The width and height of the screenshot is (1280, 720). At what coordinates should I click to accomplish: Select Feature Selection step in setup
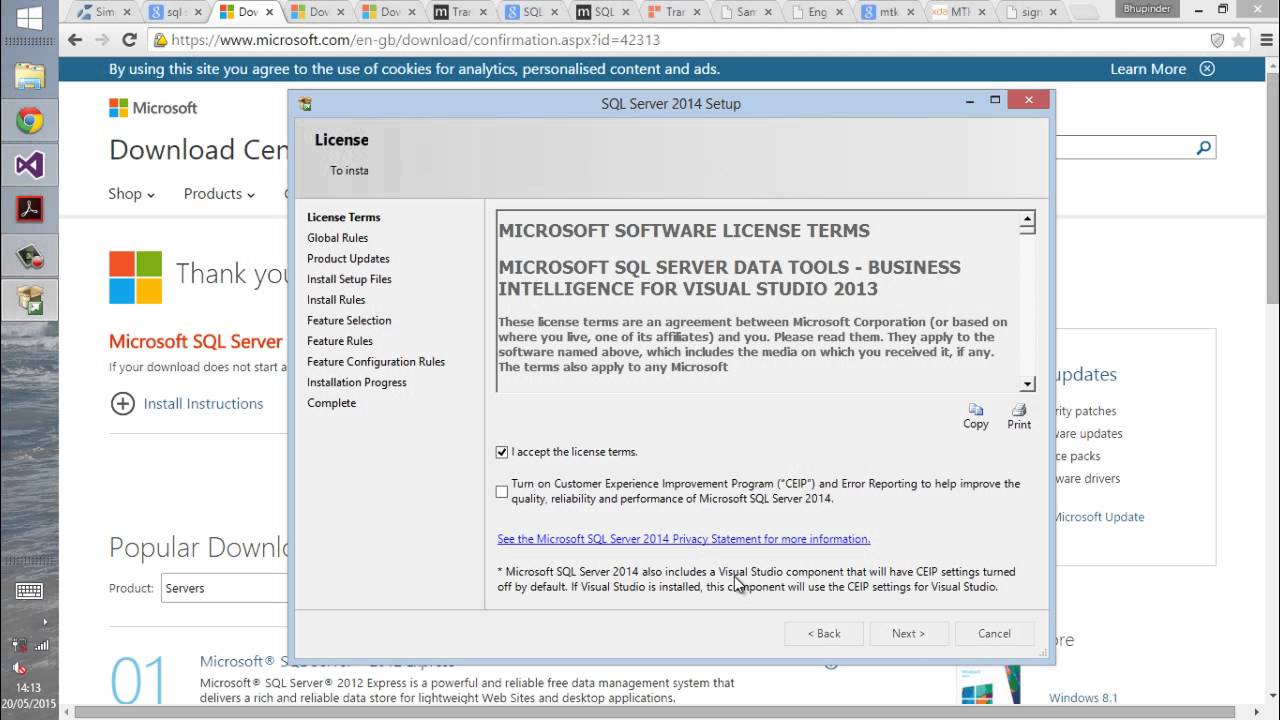(x=349, y=320)
